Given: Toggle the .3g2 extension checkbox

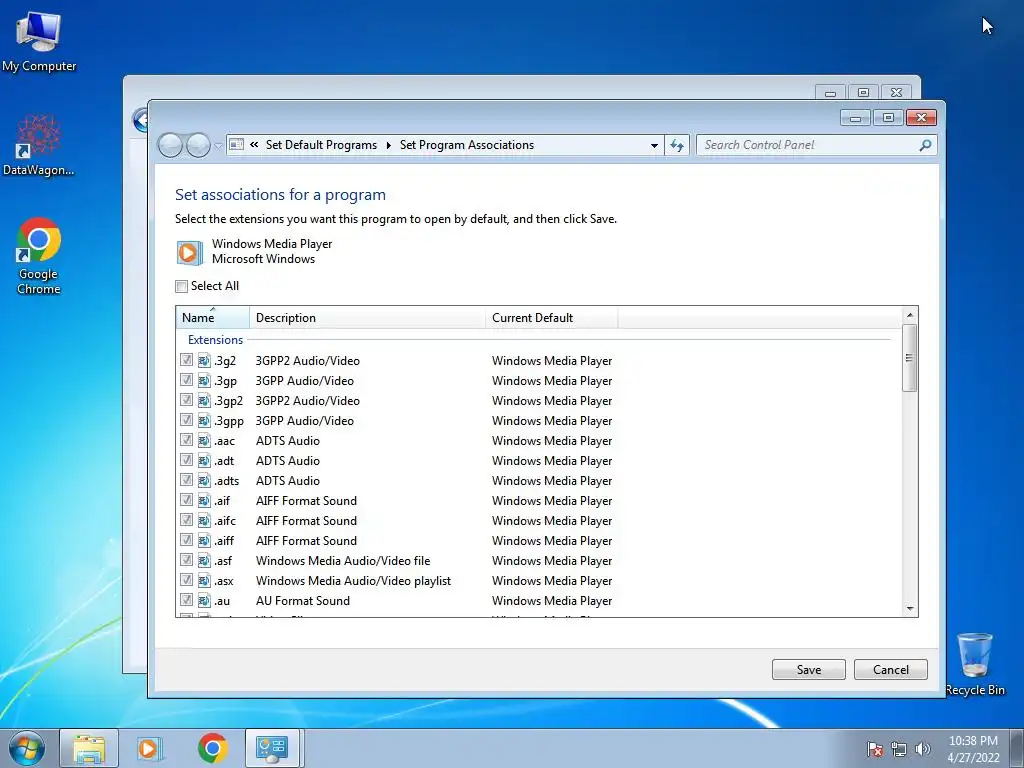Looking at the screenshot, I should 186,360.
